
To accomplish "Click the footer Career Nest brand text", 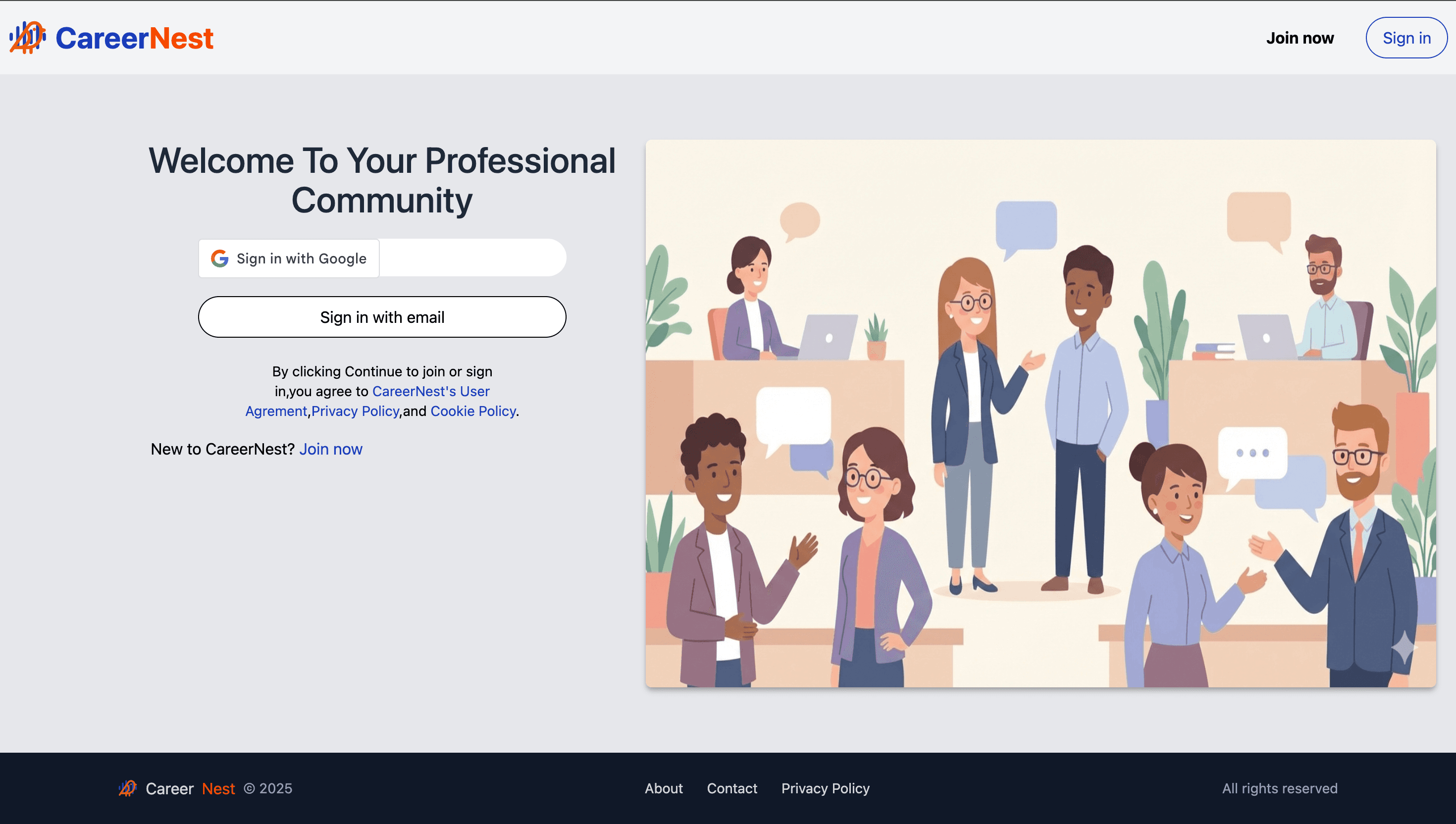I will 190,788.
